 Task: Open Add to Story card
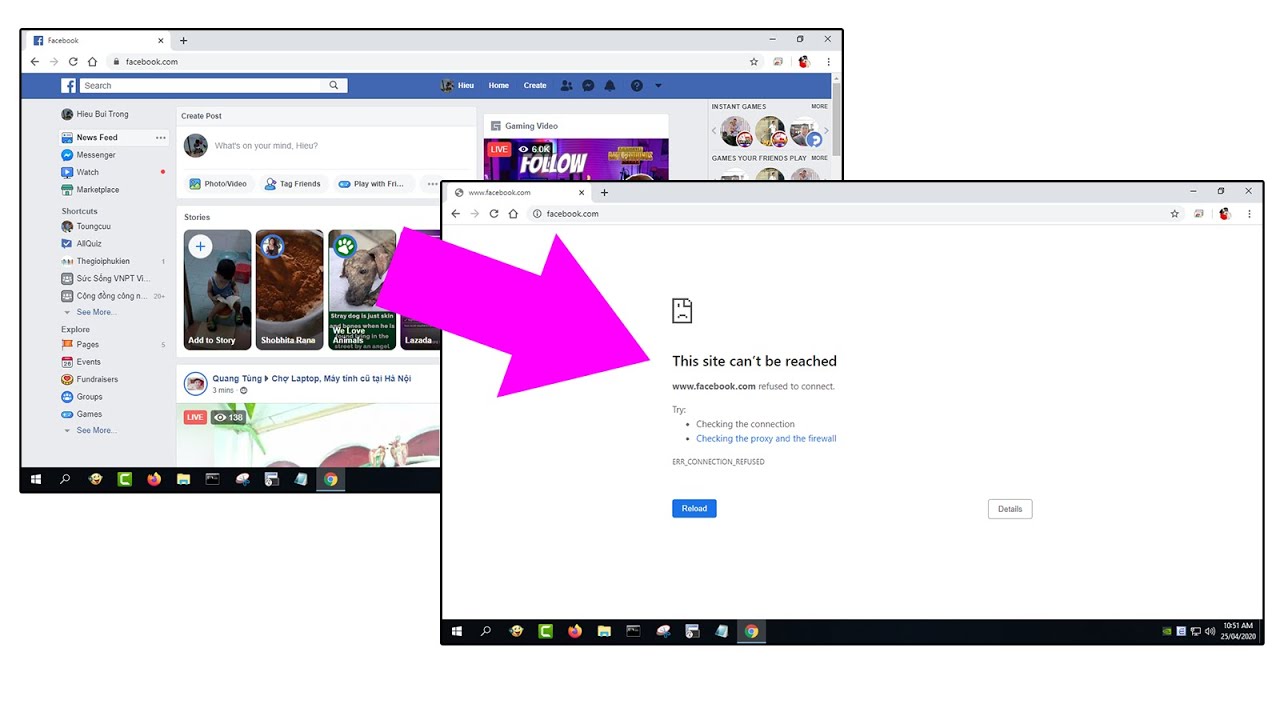(217, 290)
